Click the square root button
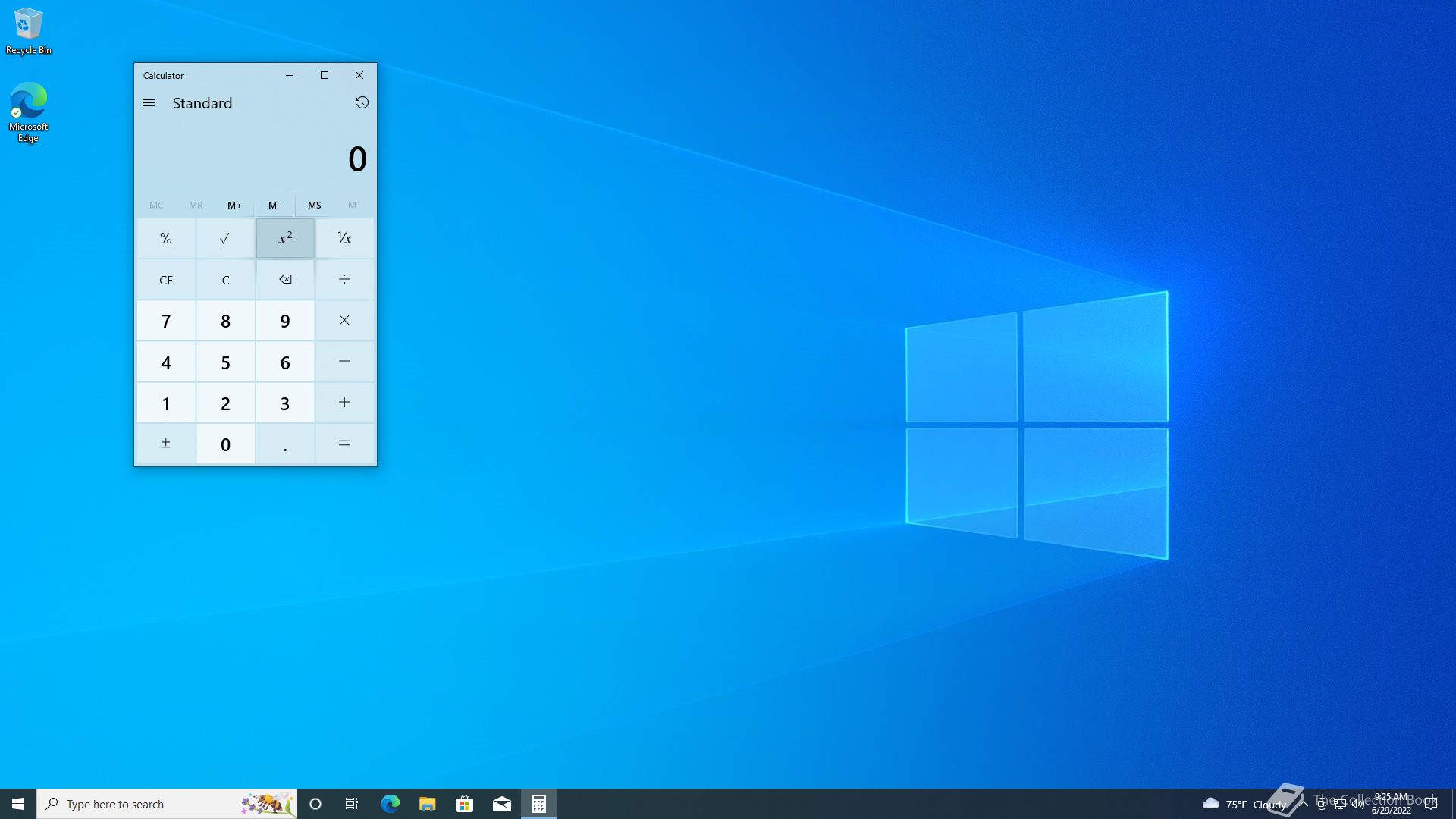Image resolution: width=1456 pixels, height=819 pixels. pos(225,239)
